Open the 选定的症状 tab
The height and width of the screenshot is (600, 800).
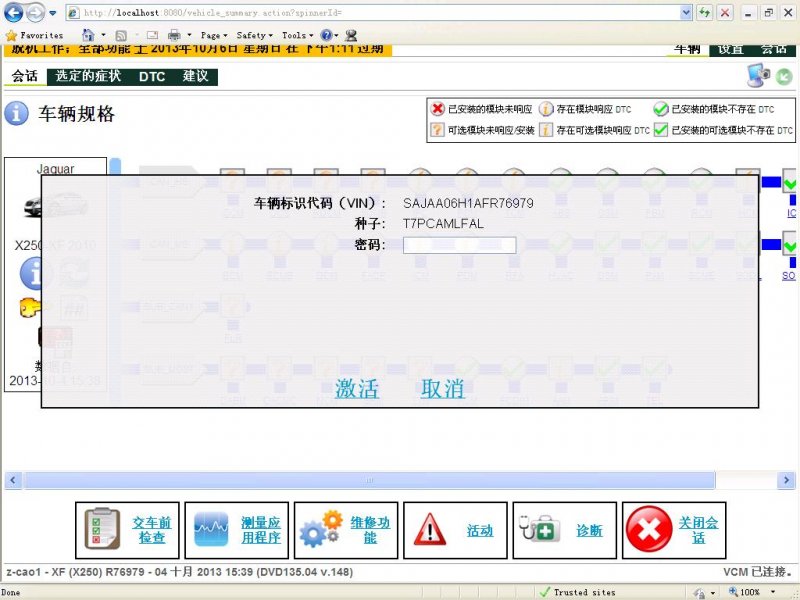point(88,77)
